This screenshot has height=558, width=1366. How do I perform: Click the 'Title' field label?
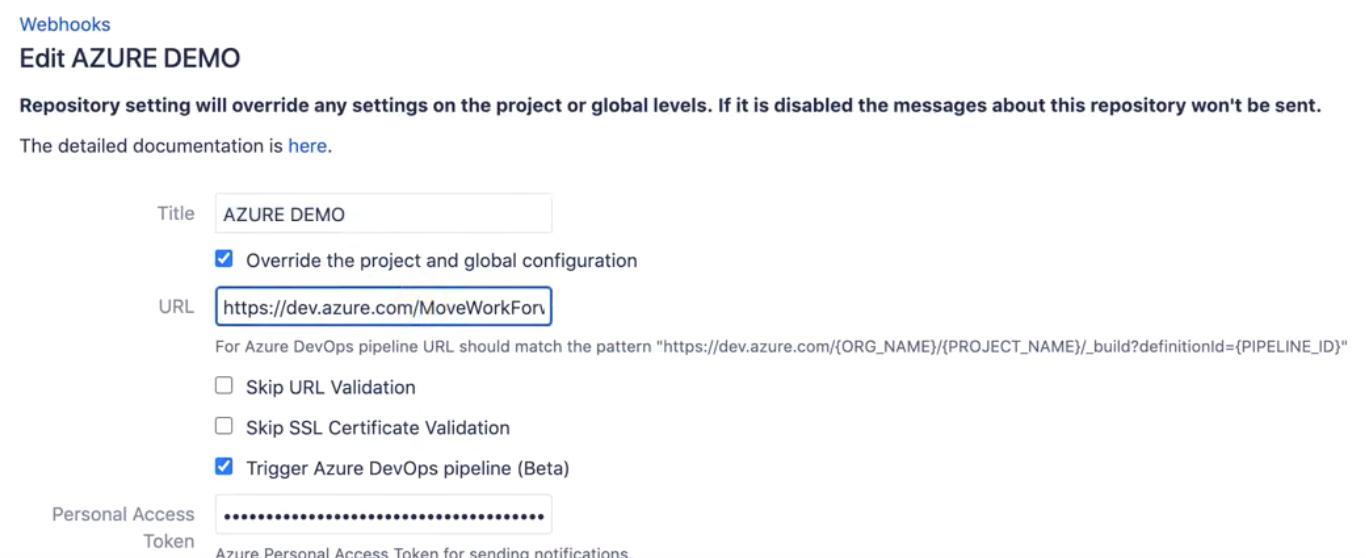tap(175, 213)
